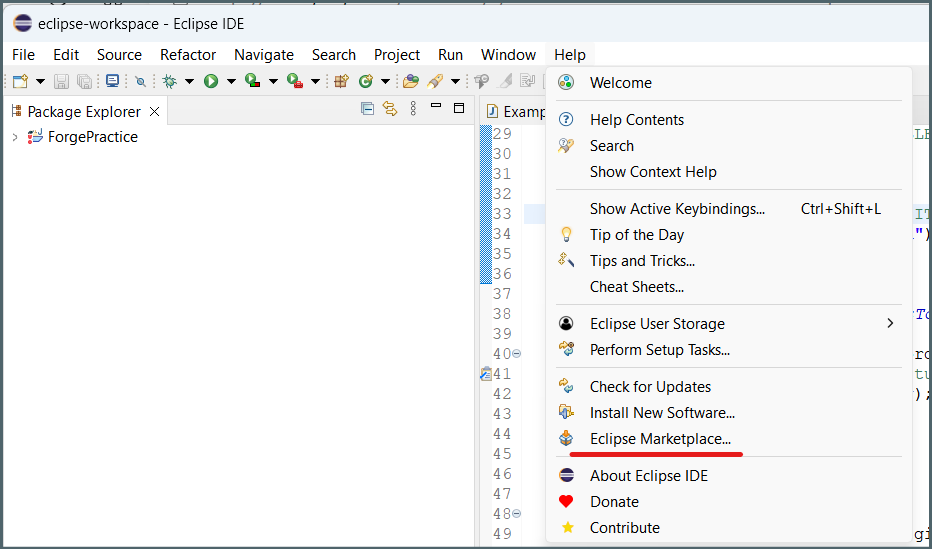This screenshot has width=932, height=549.
Task: Close the Package Explorer tab
Action: [x=154, y=111]
